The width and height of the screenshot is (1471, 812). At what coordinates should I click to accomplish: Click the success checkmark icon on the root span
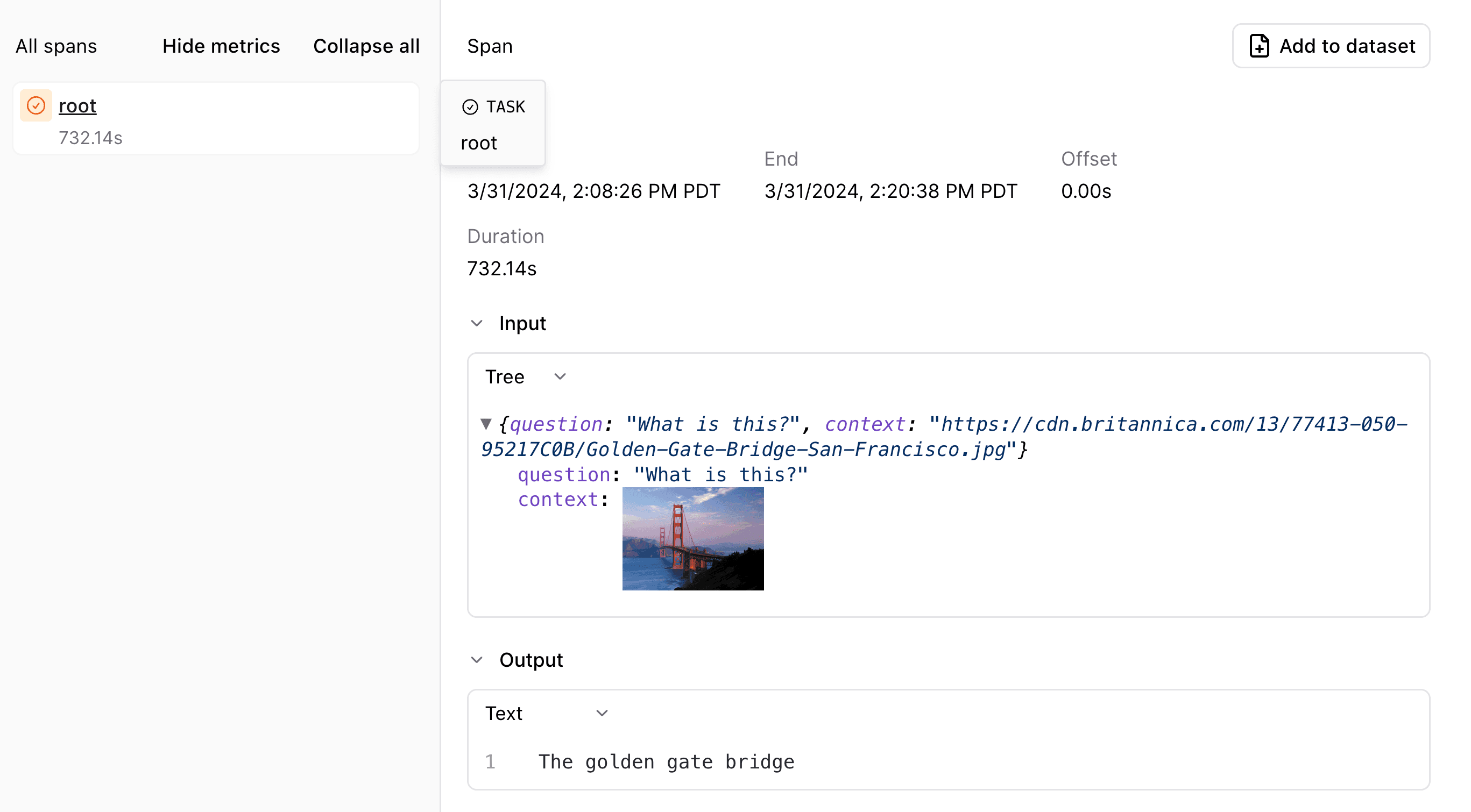coord(36,105)
